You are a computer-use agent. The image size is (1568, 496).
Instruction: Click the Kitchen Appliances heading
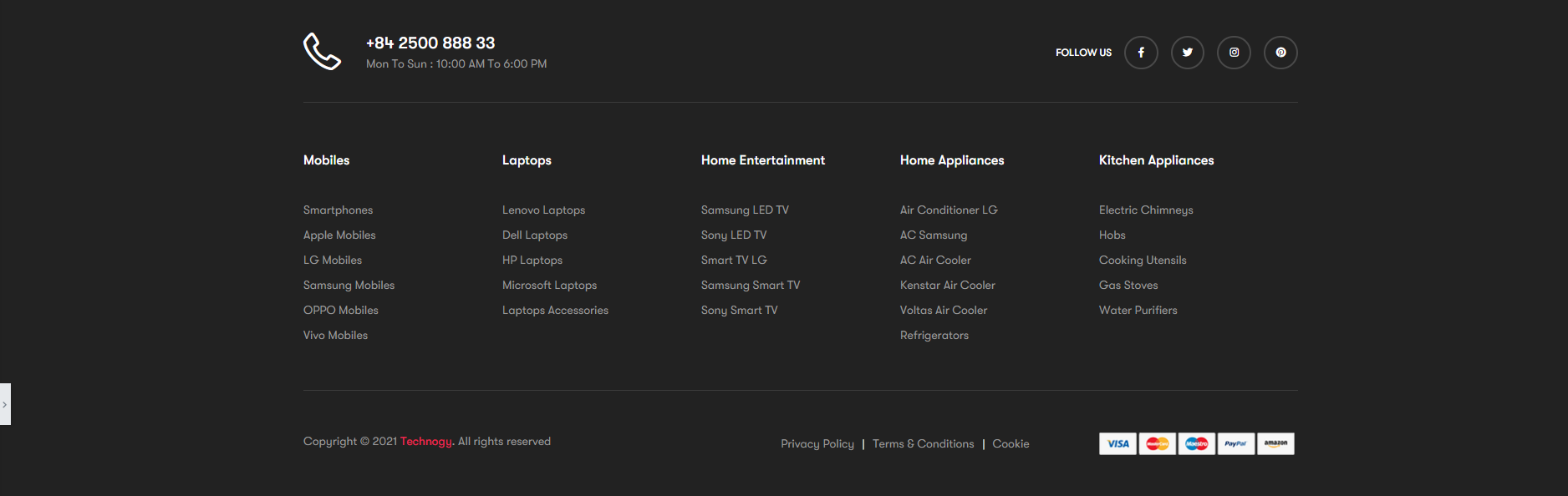click(1156, 160)
